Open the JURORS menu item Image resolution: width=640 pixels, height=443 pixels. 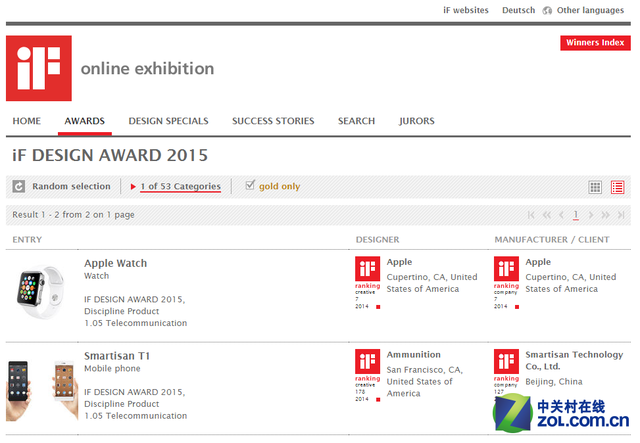(417, 121)
